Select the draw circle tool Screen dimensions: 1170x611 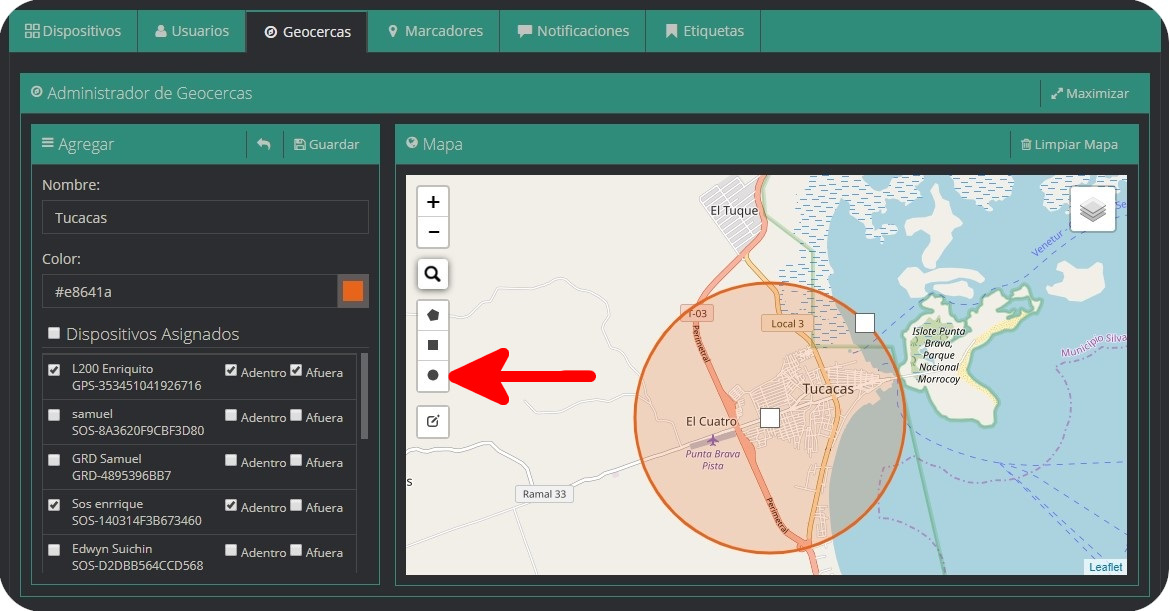pos(433,375)
